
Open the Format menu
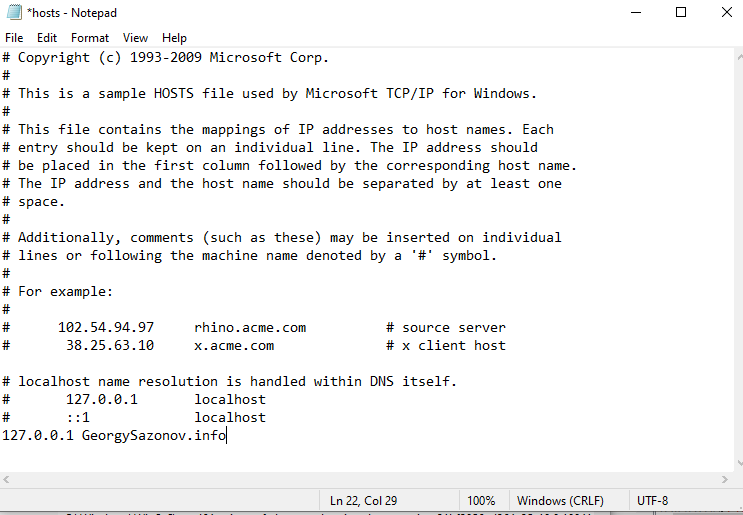click(x=90, y=38)
